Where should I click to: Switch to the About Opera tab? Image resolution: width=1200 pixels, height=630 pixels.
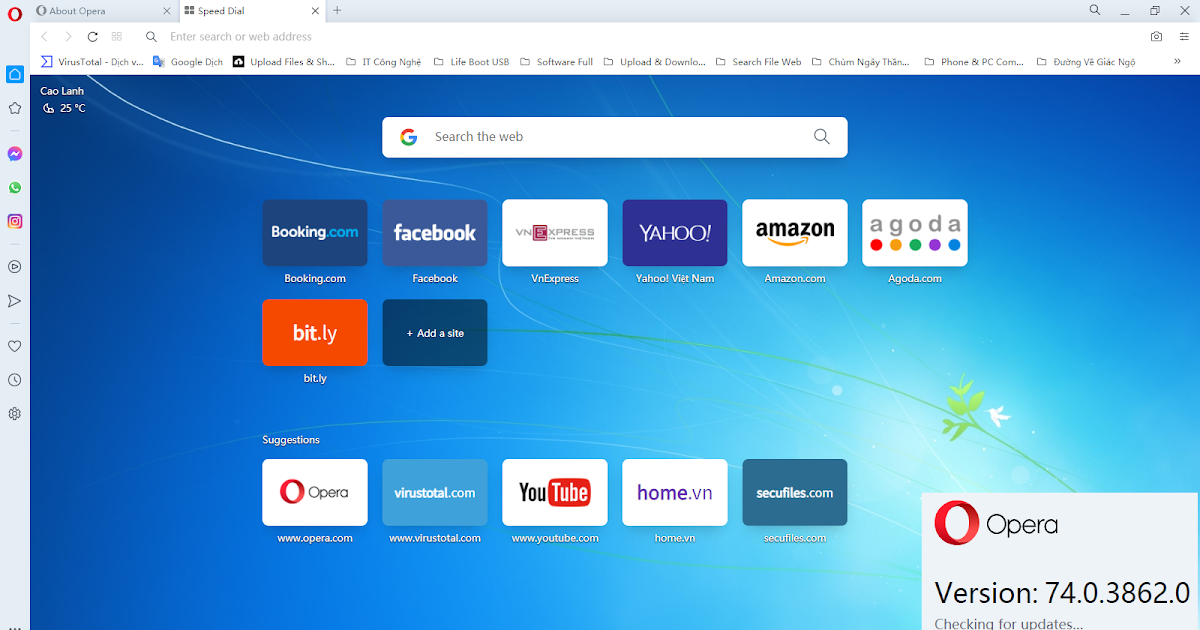click(104, 11)
